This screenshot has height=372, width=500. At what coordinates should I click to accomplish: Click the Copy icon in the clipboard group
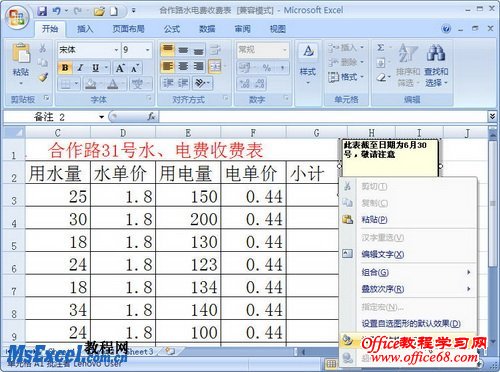click(x=43, y=63)
